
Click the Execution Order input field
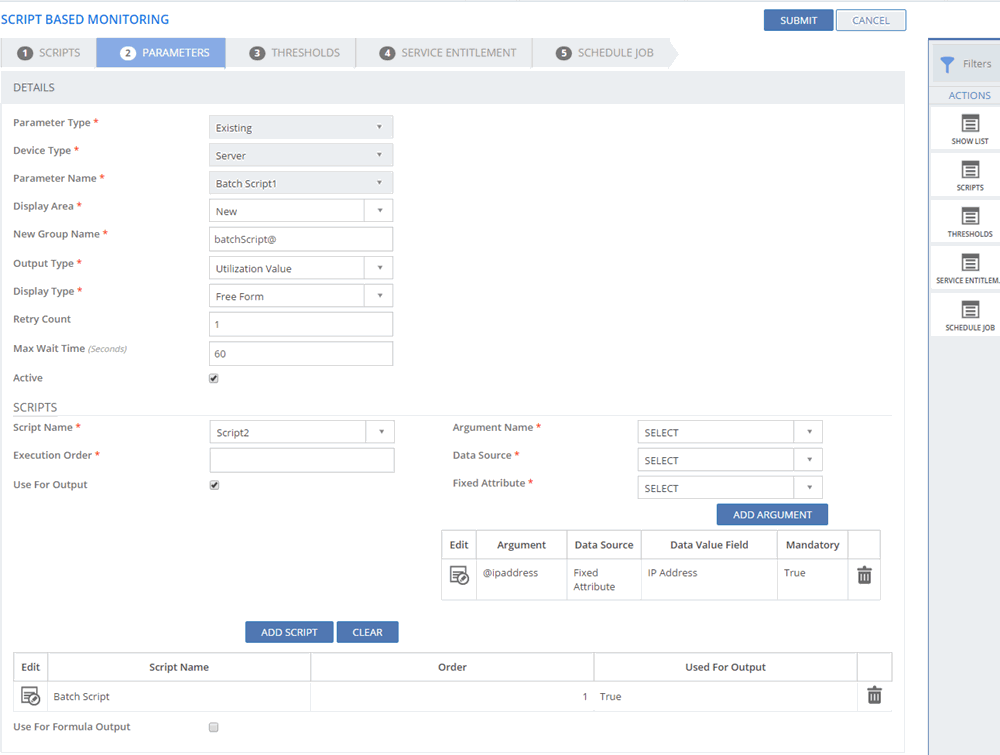click(x=302, y=460)
